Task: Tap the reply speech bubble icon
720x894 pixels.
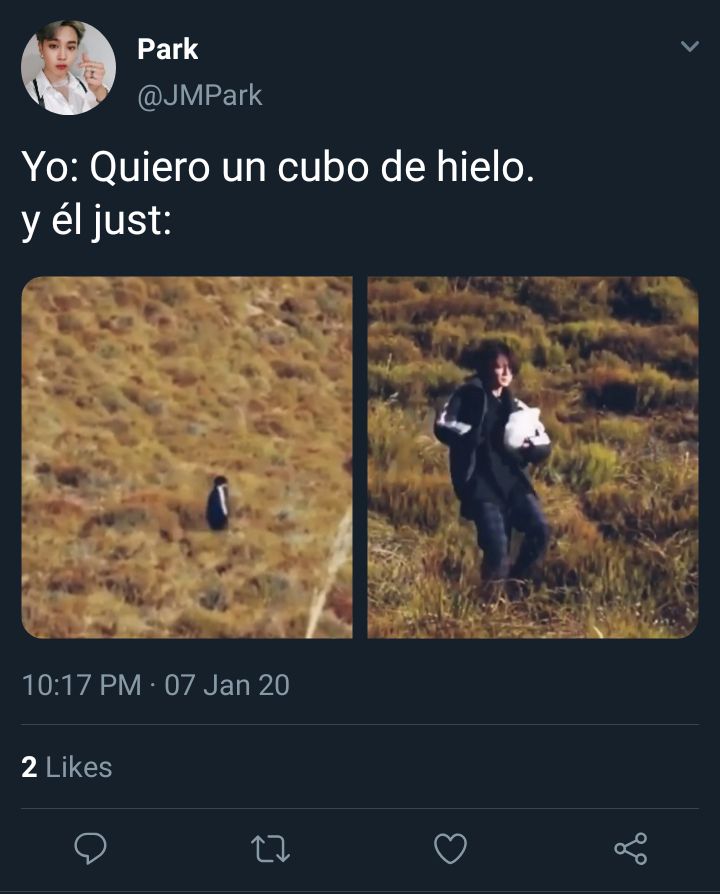Action: pos(90,848)
